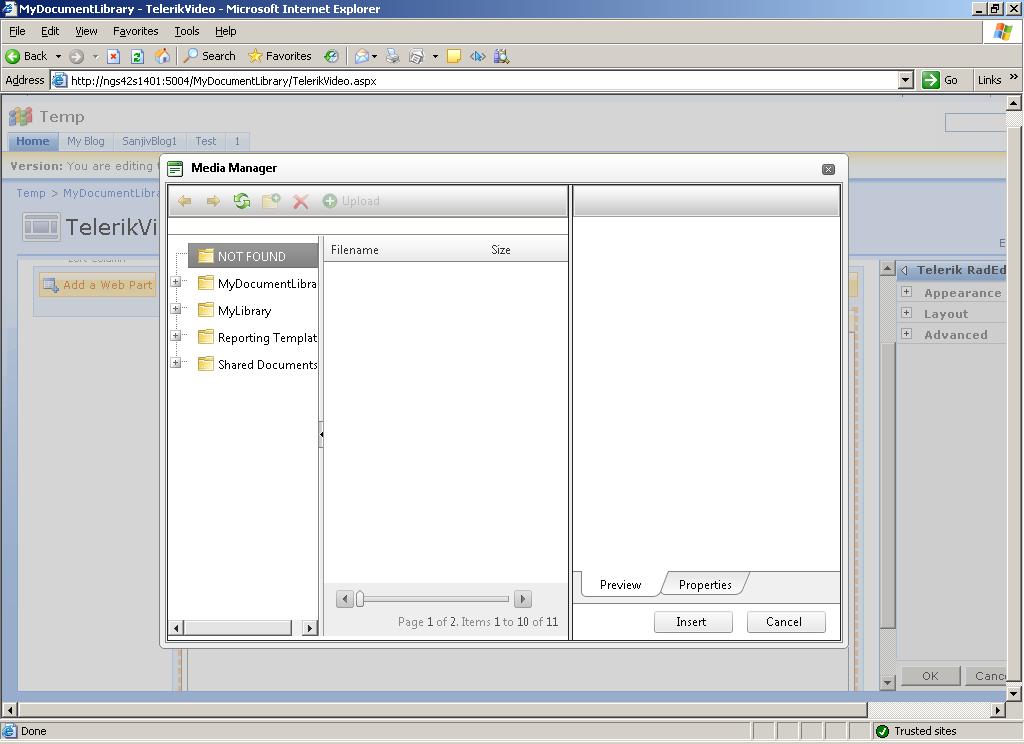Go to previous page in file pager
Image resolution: width=1024 pixels, height=744 pixels.
tap(345, 599)
